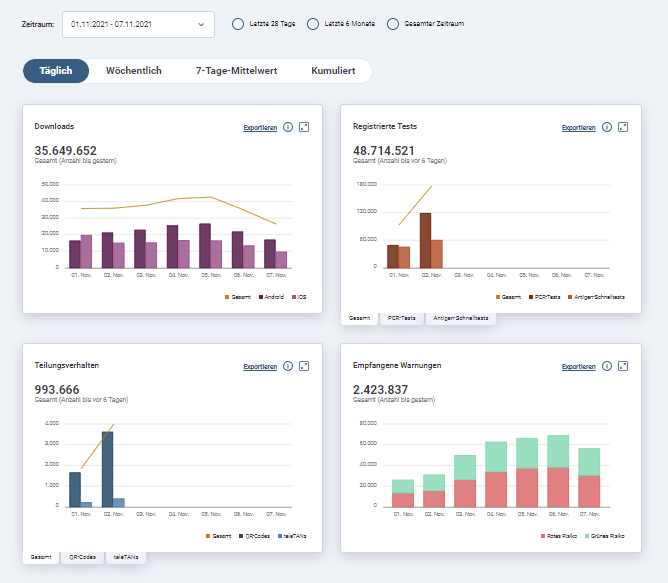The height and width of the screenshot is (583, 668).
Task: Click Exportieren link on Empfangene Warnungen card
Action: pos(579,367)
